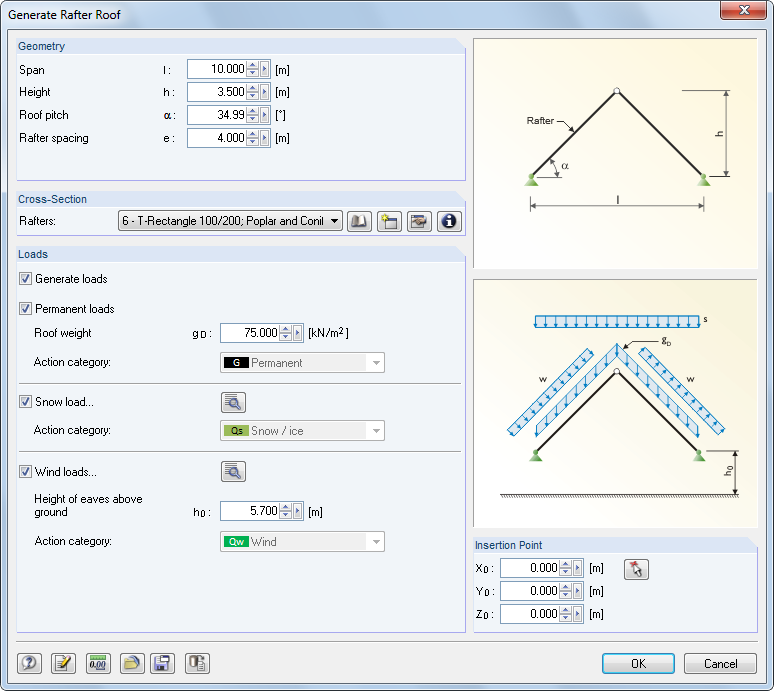The width and height of the screenshot is (774, 691).
Task: Toggle the Snow load checkbox
Action: click(x=25, y=402)
